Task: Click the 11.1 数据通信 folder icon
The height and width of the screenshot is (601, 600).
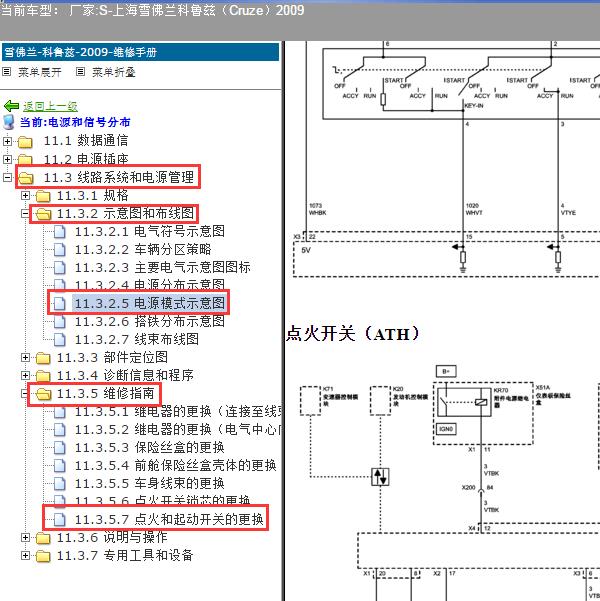Action: click(x=25, y=141)
